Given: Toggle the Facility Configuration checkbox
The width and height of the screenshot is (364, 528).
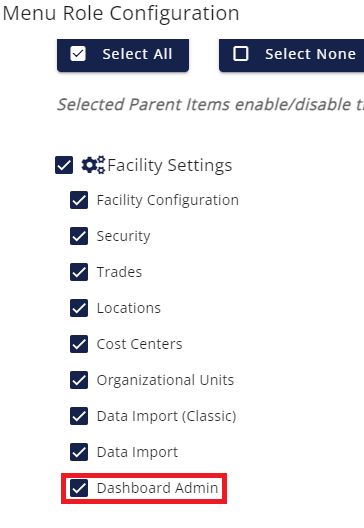Looking at the screenshot, I should [79, 200].
